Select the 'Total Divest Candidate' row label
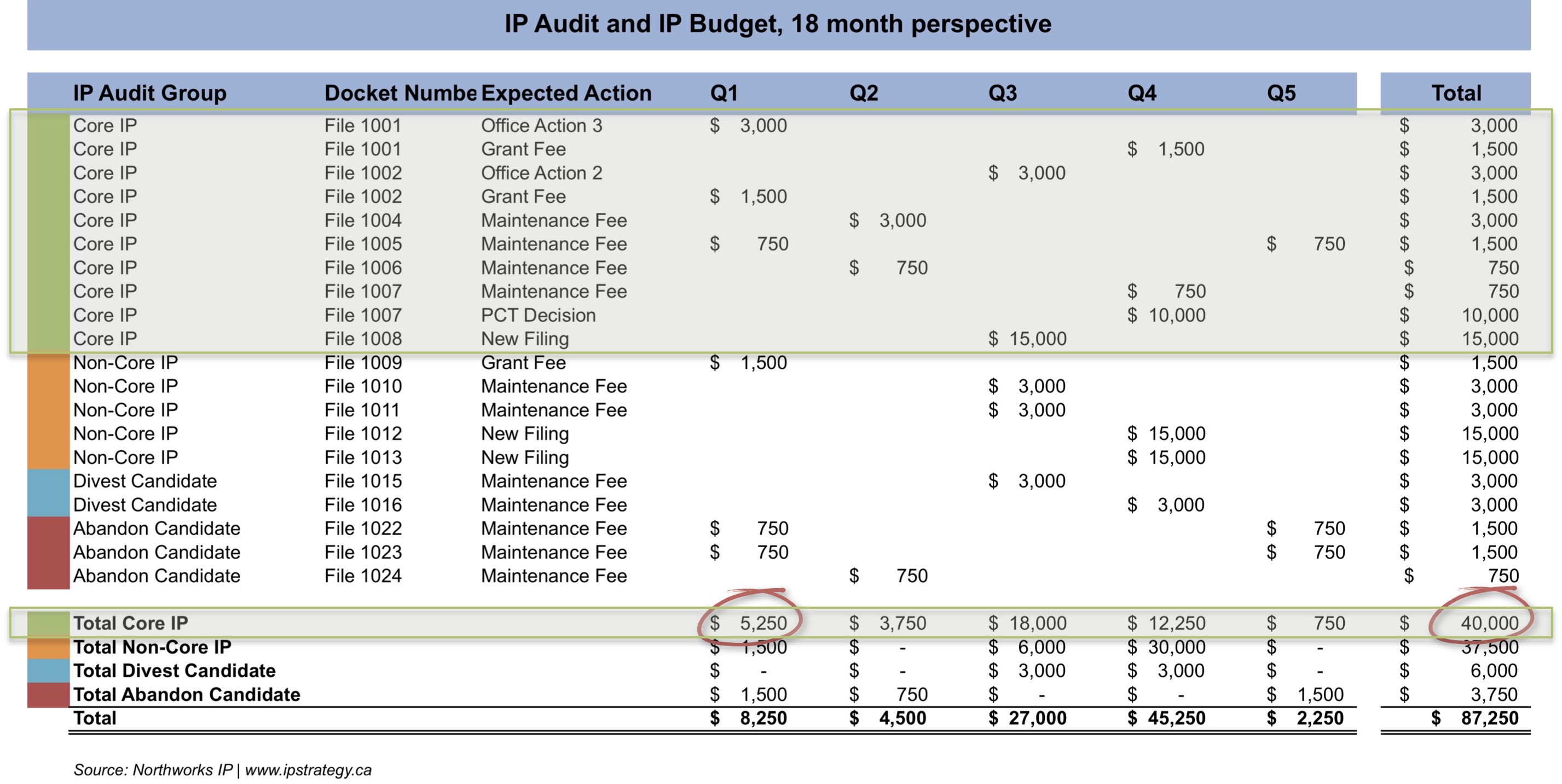The height and width of the screenshot is (784, 1562). pos(174,671)
